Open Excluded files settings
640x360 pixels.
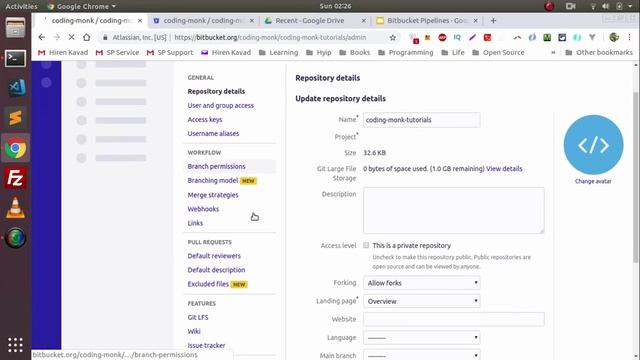pos(208,284)
